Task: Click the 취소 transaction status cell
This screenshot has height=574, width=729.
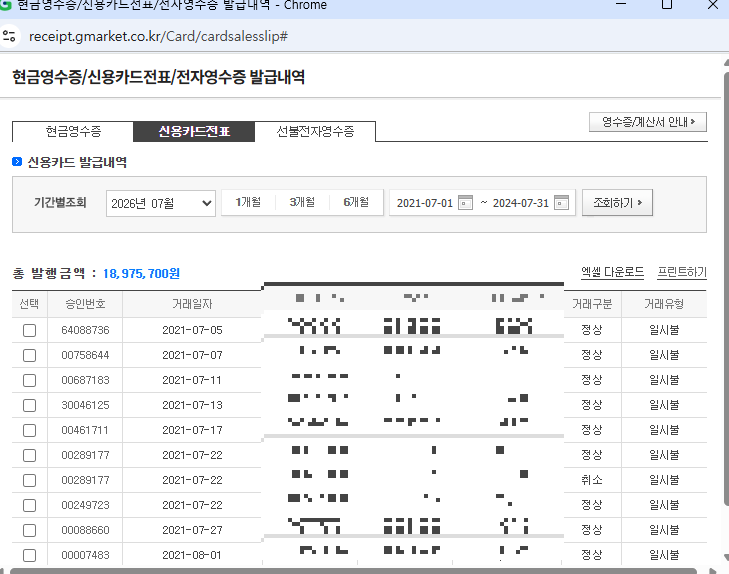Action: pyautogui.click(x=592, y=480)
